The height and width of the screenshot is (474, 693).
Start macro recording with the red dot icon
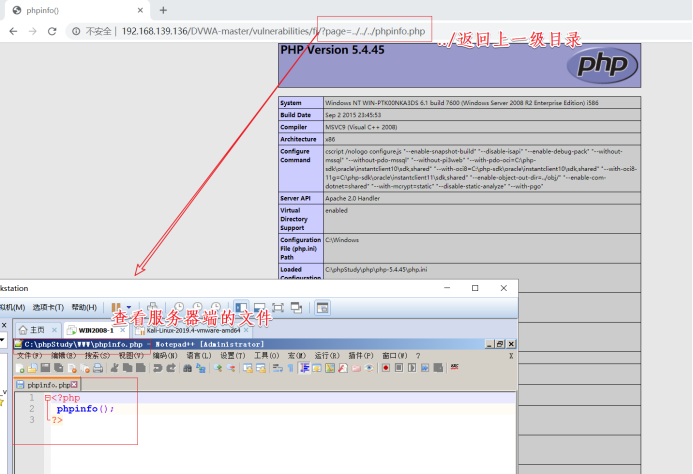(386, 368)
